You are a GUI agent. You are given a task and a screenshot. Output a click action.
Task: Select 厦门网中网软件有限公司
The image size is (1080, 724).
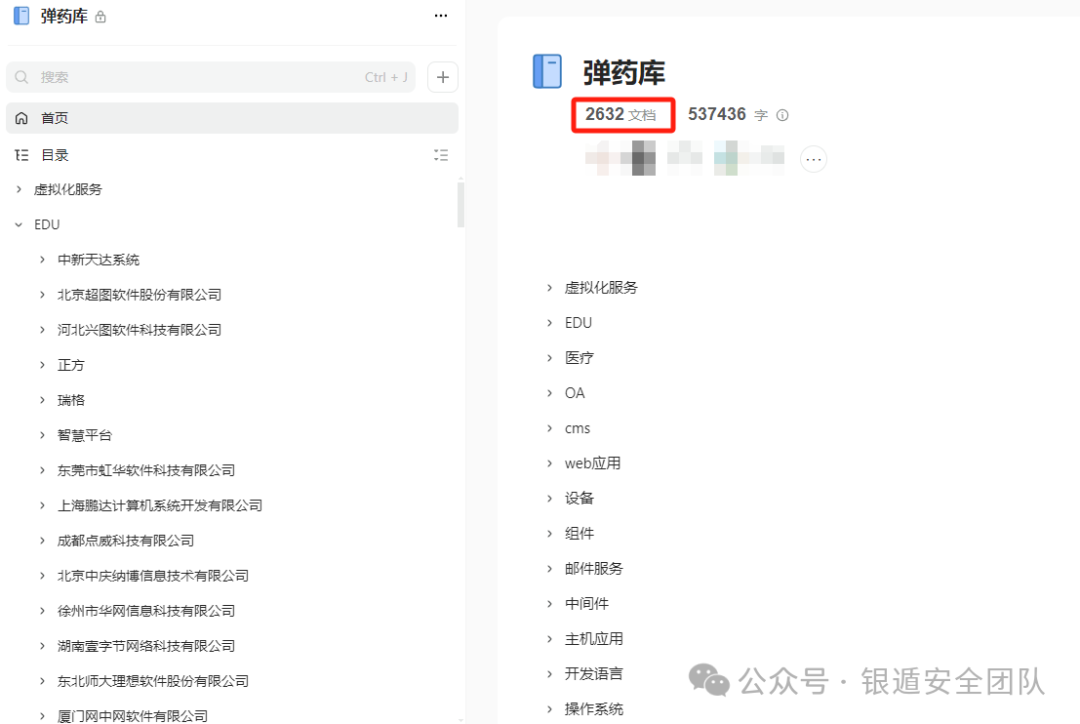click(132, 716)
